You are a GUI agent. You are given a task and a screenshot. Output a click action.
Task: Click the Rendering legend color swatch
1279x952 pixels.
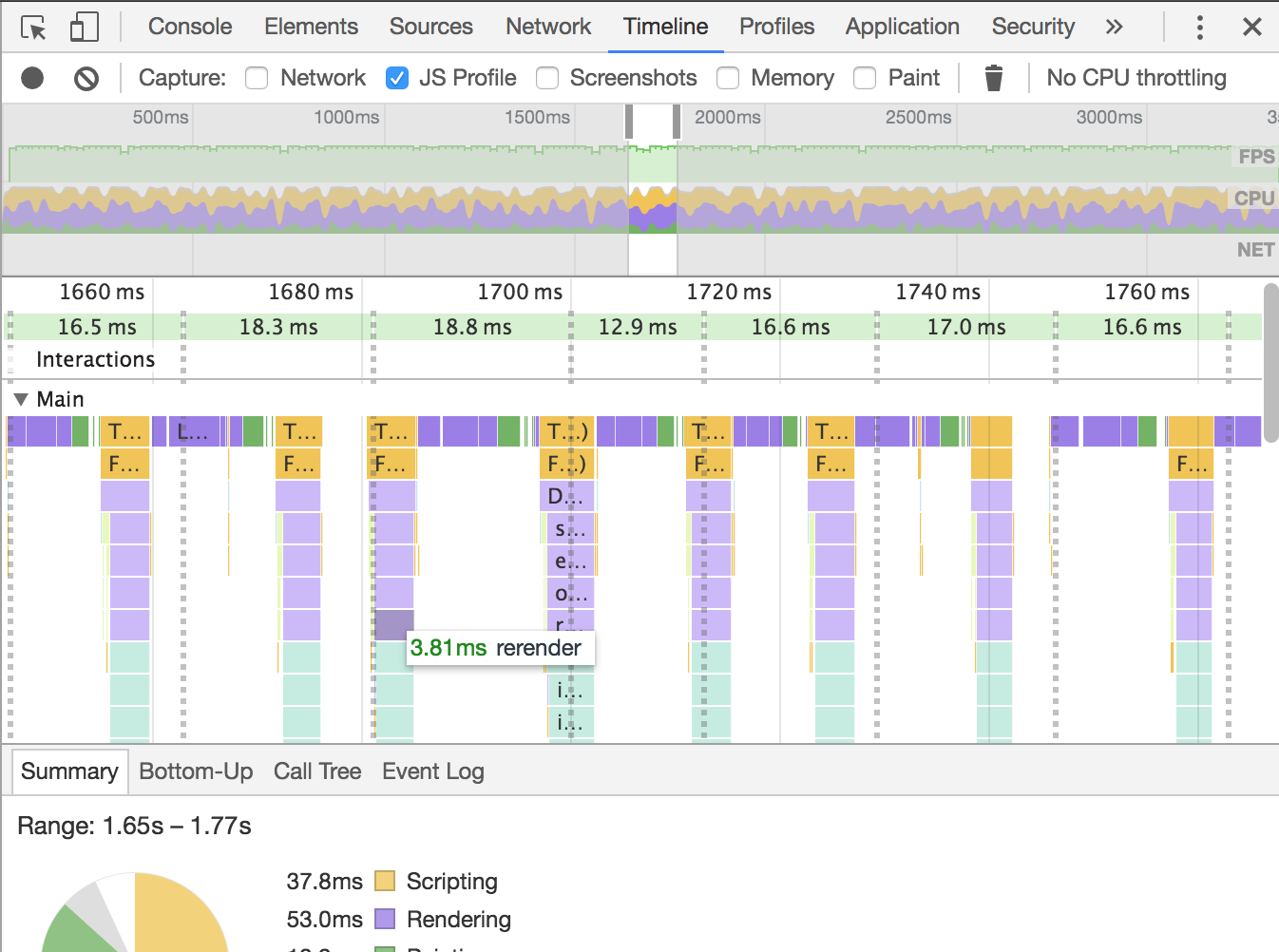385,919
